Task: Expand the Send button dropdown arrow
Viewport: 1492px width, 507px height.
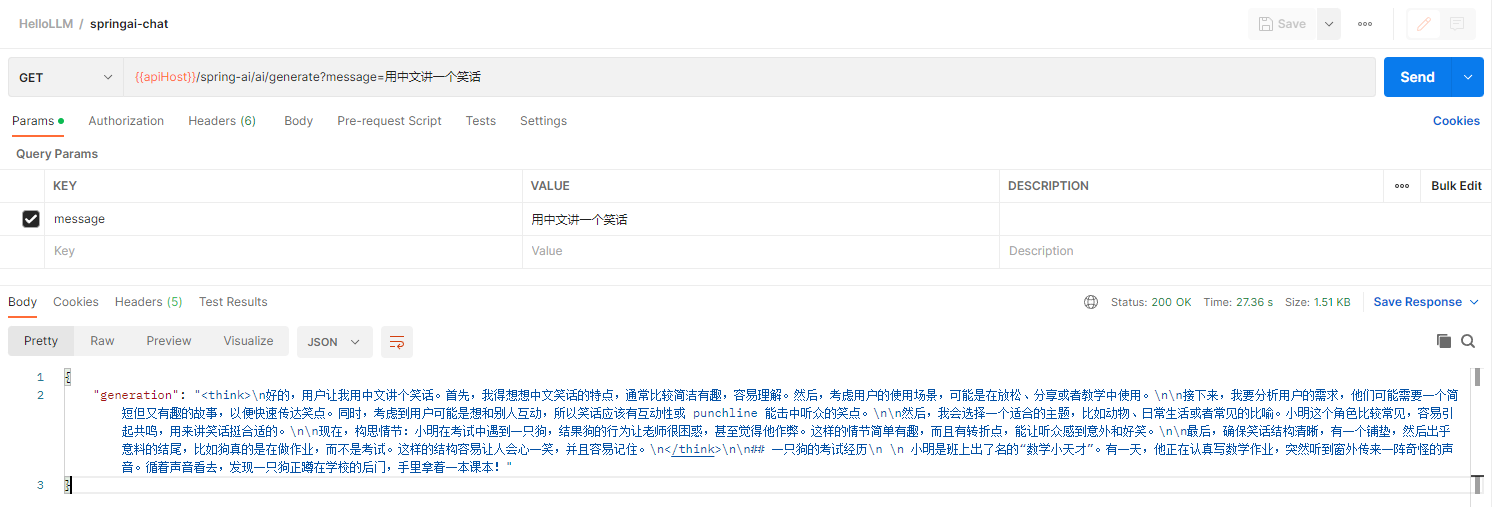Action: point(1468,77)
